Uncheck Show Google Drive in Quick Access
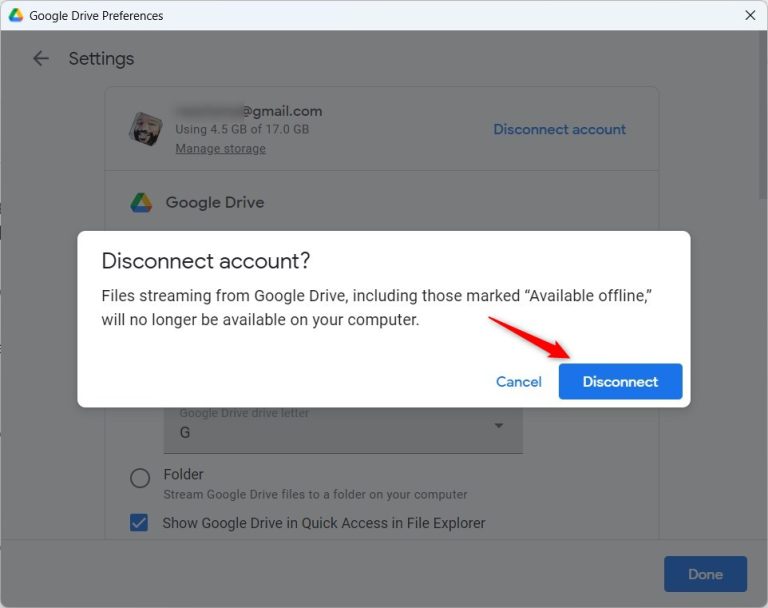The image size is (768, 608). tap(140, 523)
